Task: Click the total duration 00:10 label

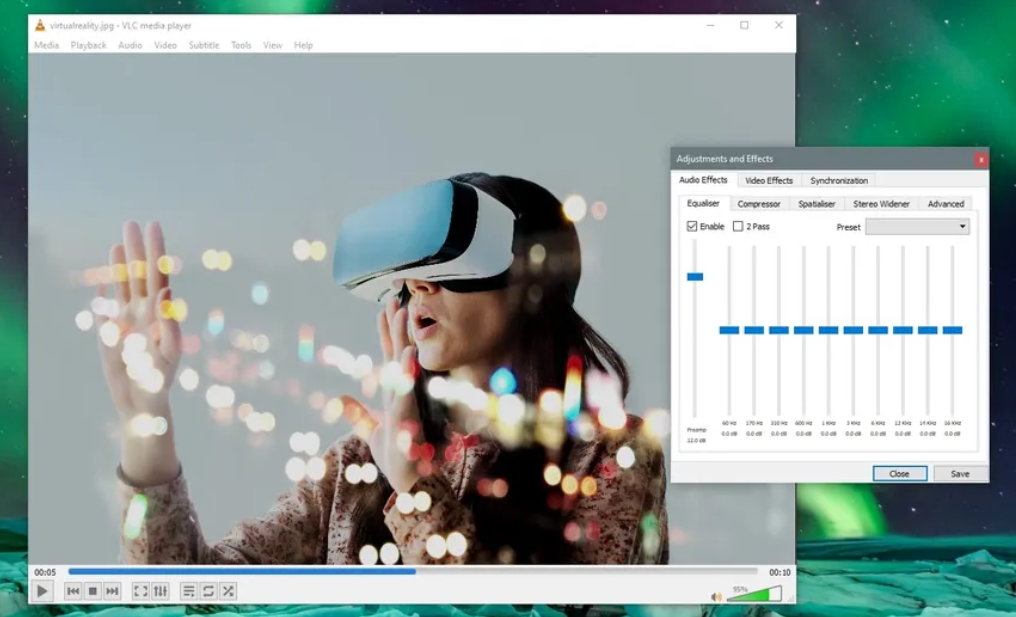Action: click(779, 572)
